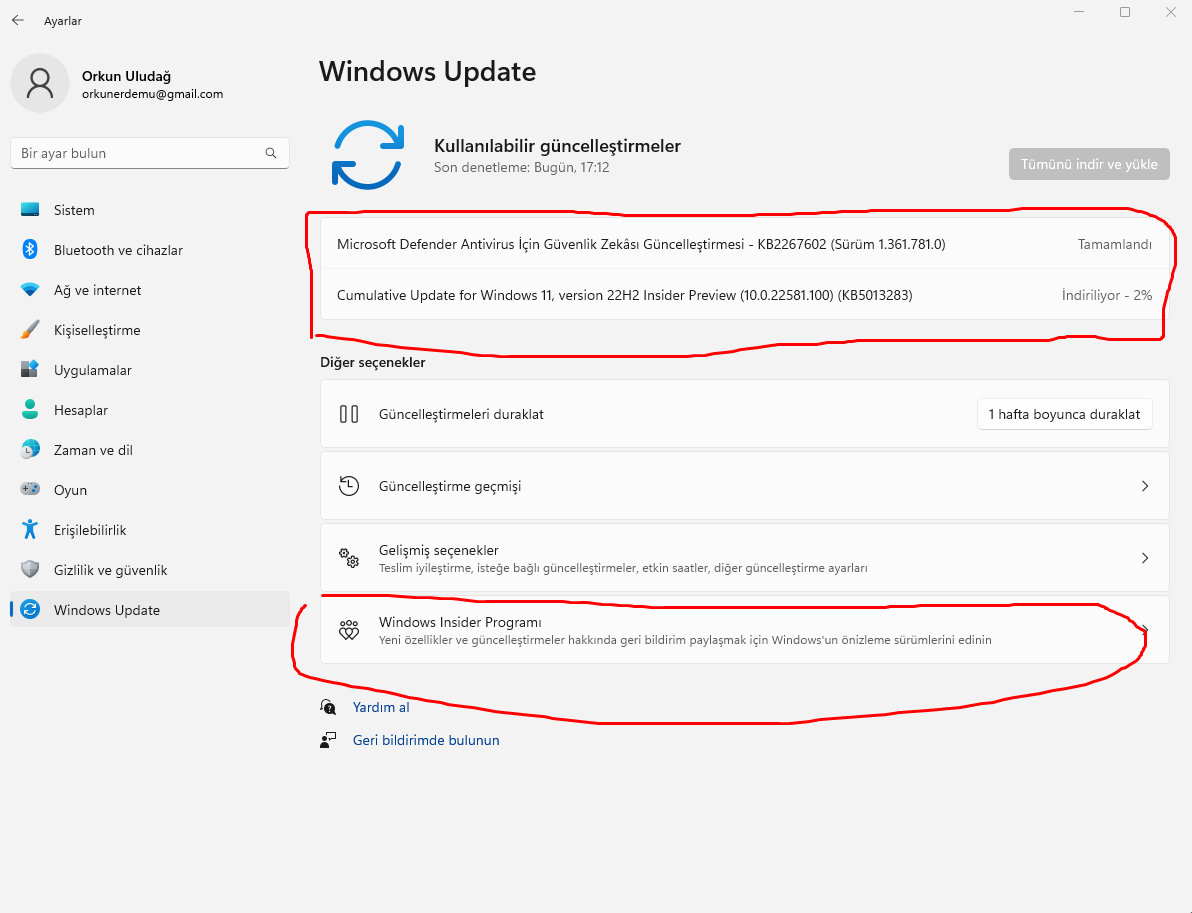Click the Sistem monitor icon
1192x913 pixels.
pyautogui.click(x=30, y=210)
